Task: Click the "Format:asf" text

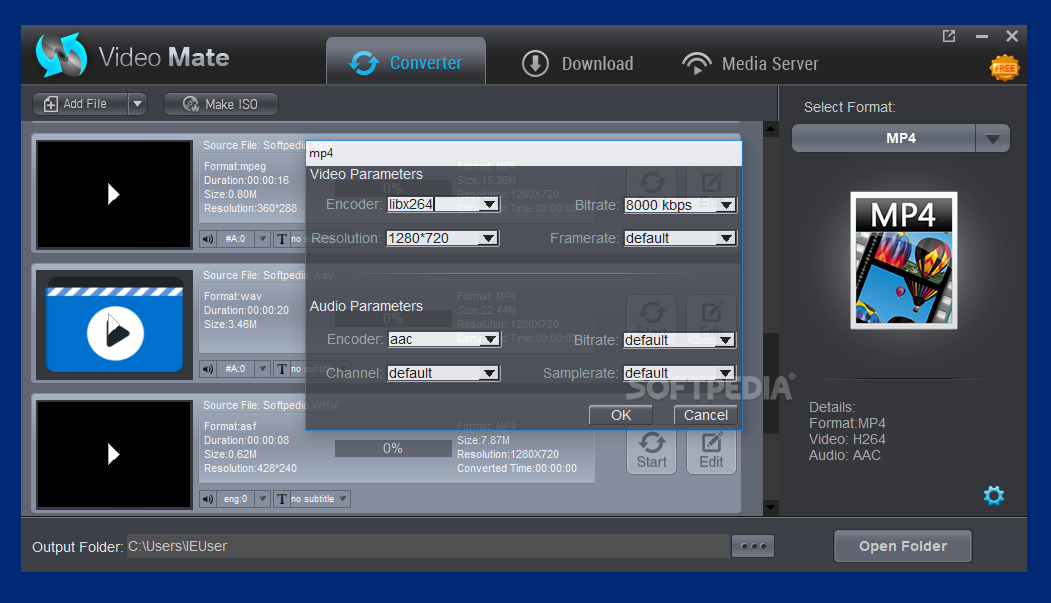Action: 230,426
